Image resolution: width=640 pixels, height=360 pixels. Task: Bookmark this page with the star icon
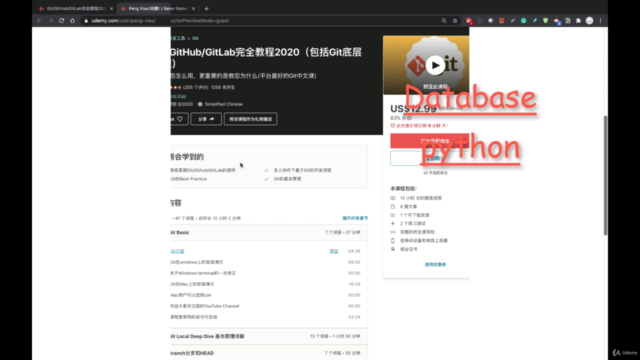pyautogui.click(x=455, y=20)
